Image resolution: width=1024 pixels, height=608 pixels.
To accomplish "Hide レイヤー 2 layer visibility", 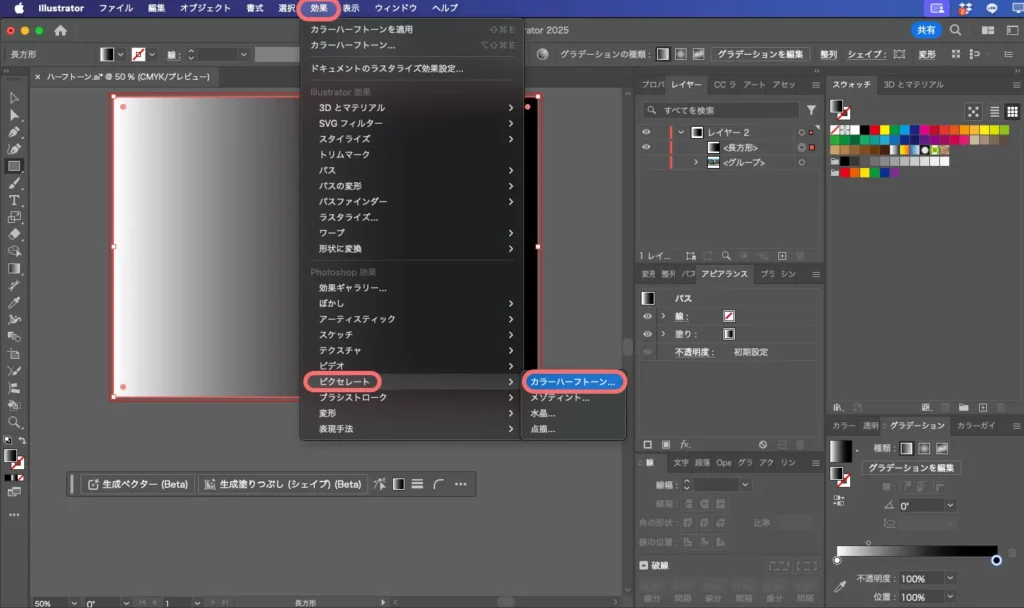I will (x=646, y=132).
